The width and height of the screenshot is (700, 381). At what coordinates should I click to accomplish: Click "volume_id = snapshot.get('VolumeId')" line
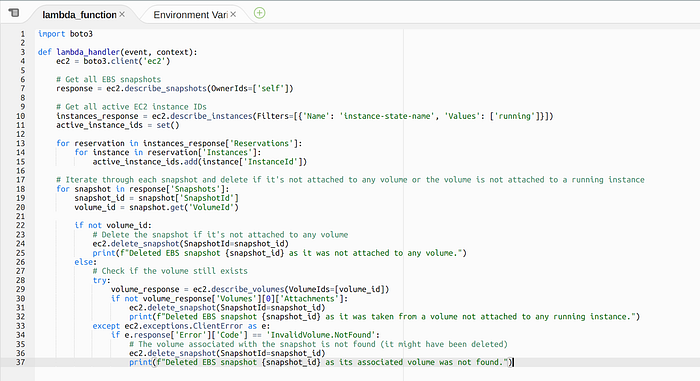tap(156, 207)
